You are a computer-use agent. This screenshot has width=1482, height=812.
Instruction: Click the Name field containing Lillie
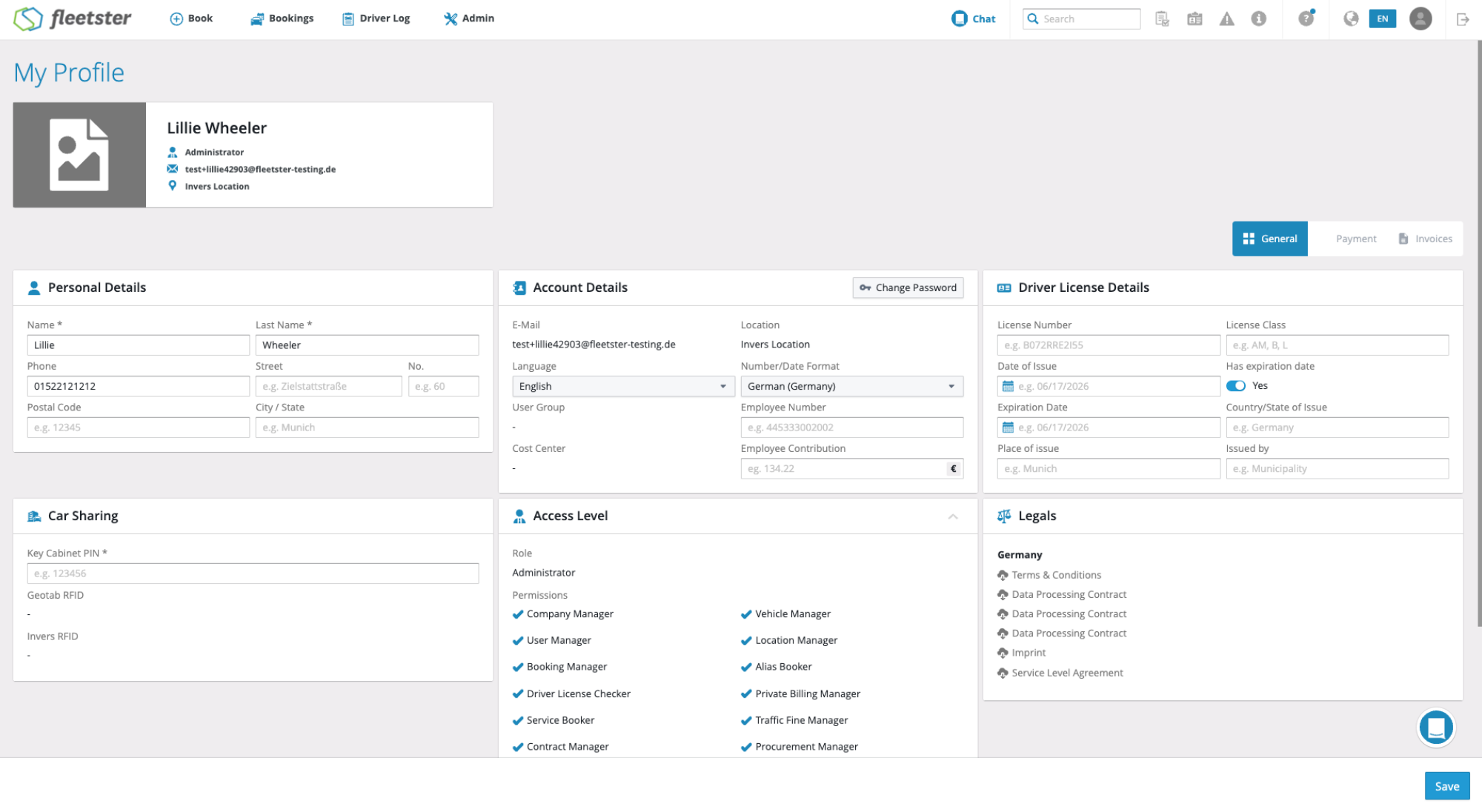tap(139, 345)
